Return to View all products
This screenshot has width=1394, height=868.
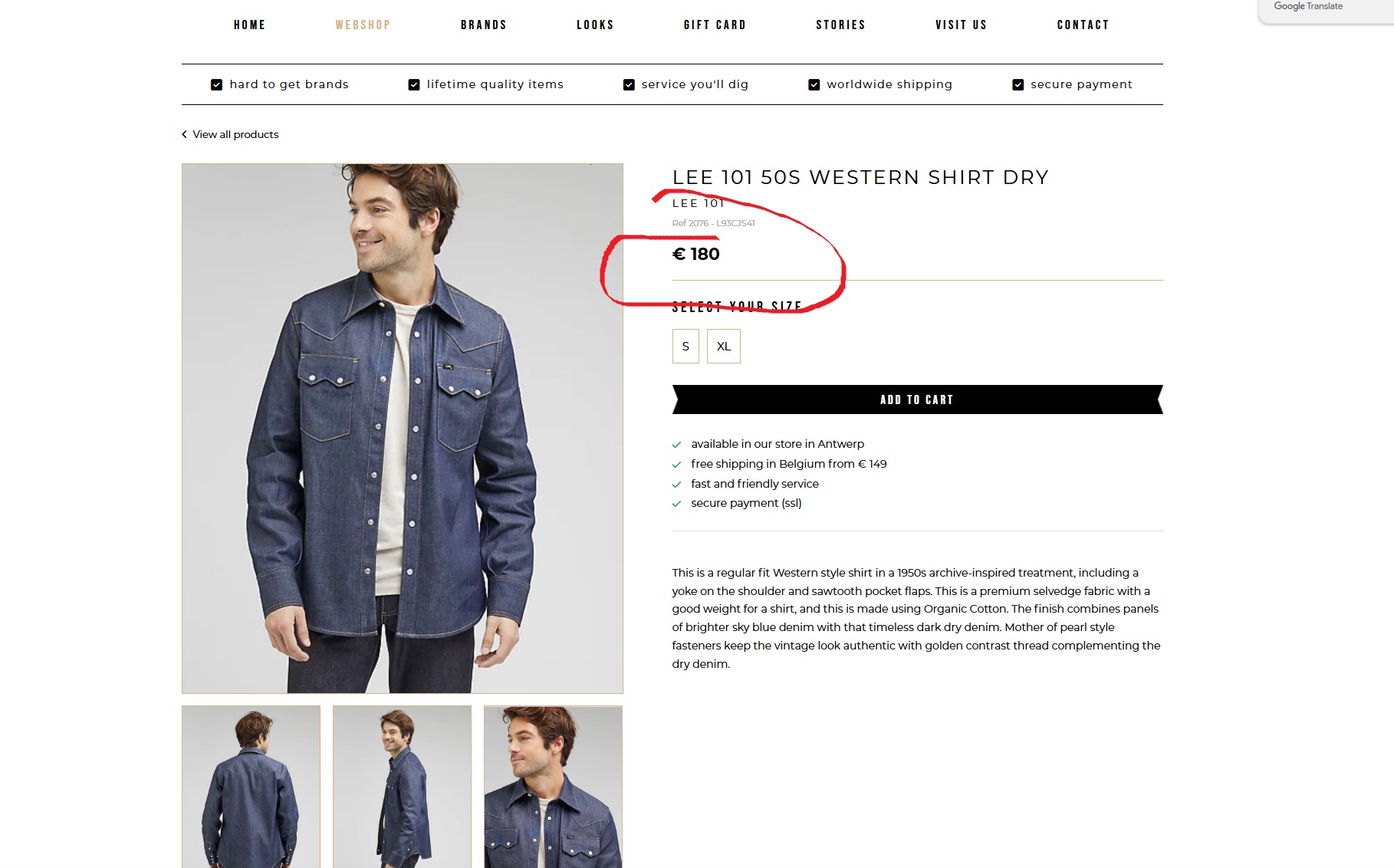tap(235, 134)
